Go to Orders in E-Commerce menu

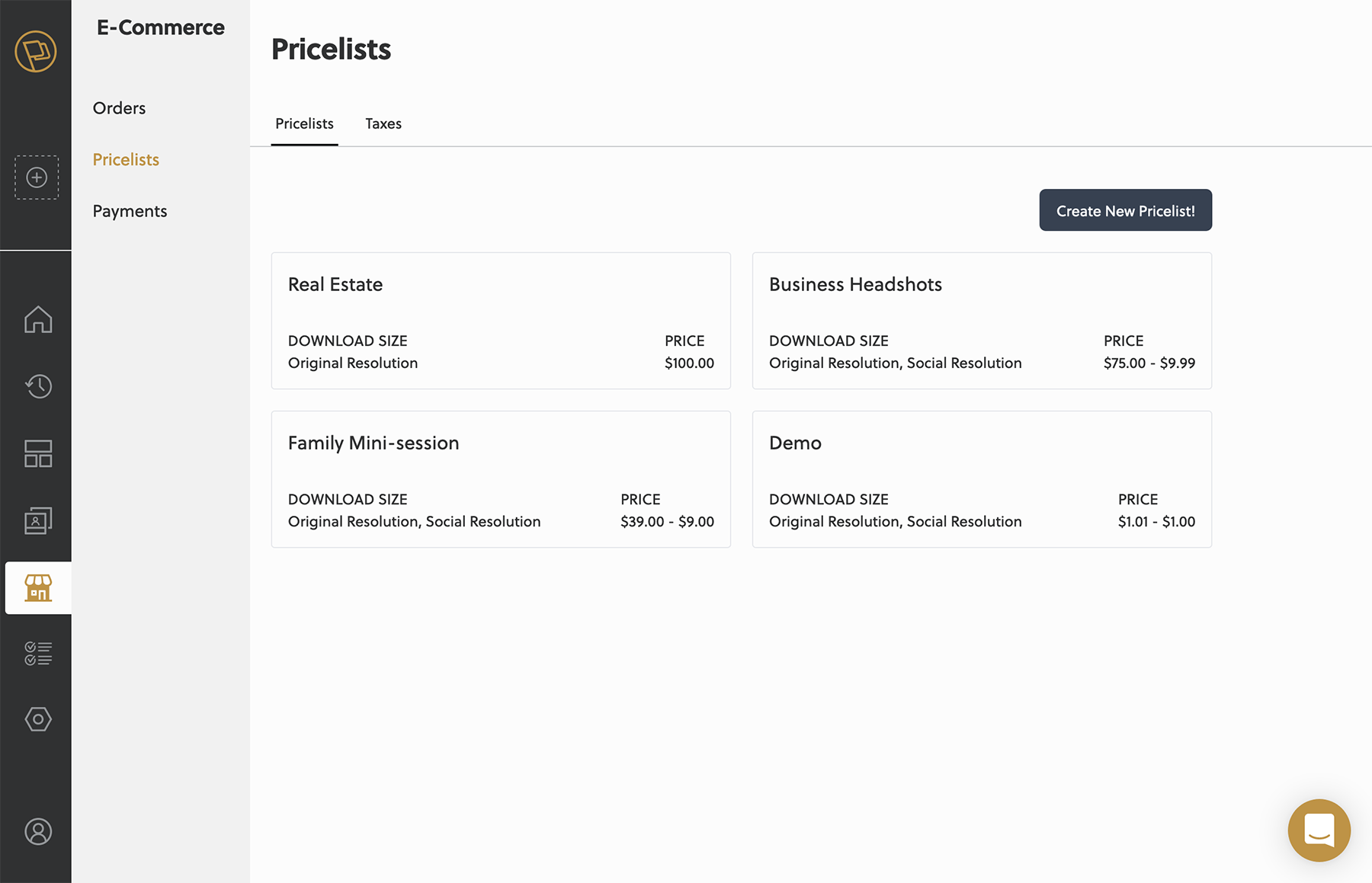coord(119,108)
